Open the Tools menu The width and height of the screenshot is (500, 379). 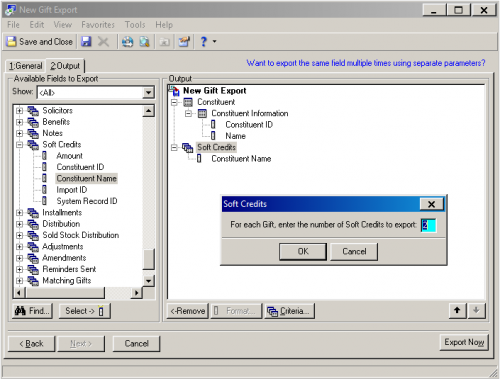coord(135,25)
